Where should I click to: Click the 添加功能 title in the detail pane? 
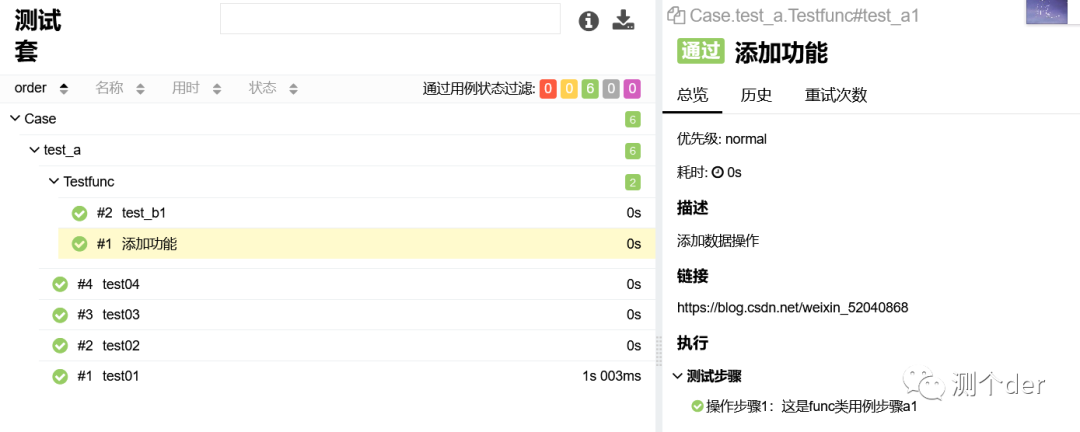coord(781,52)
